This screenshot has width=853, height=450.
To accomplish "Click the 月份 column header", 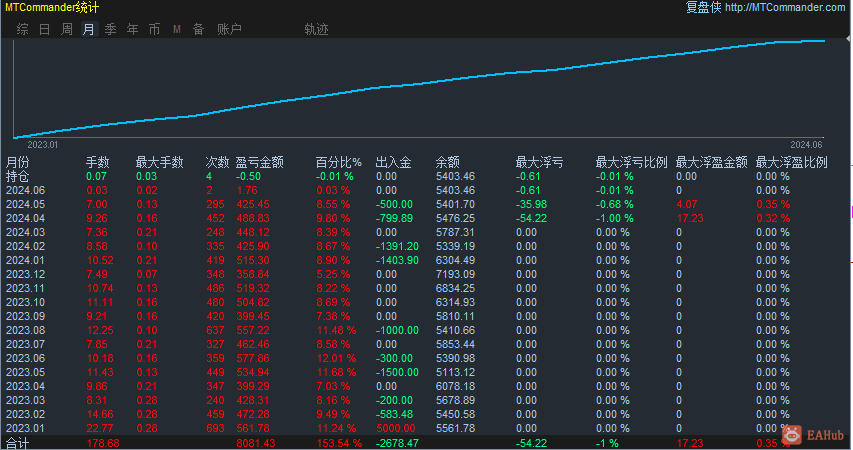I will 17,162.
